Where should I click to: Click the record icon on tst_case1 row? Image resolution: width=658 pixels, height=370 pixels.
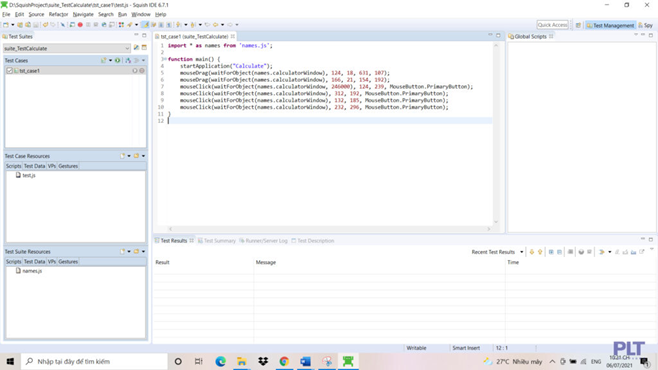point(142,70)
